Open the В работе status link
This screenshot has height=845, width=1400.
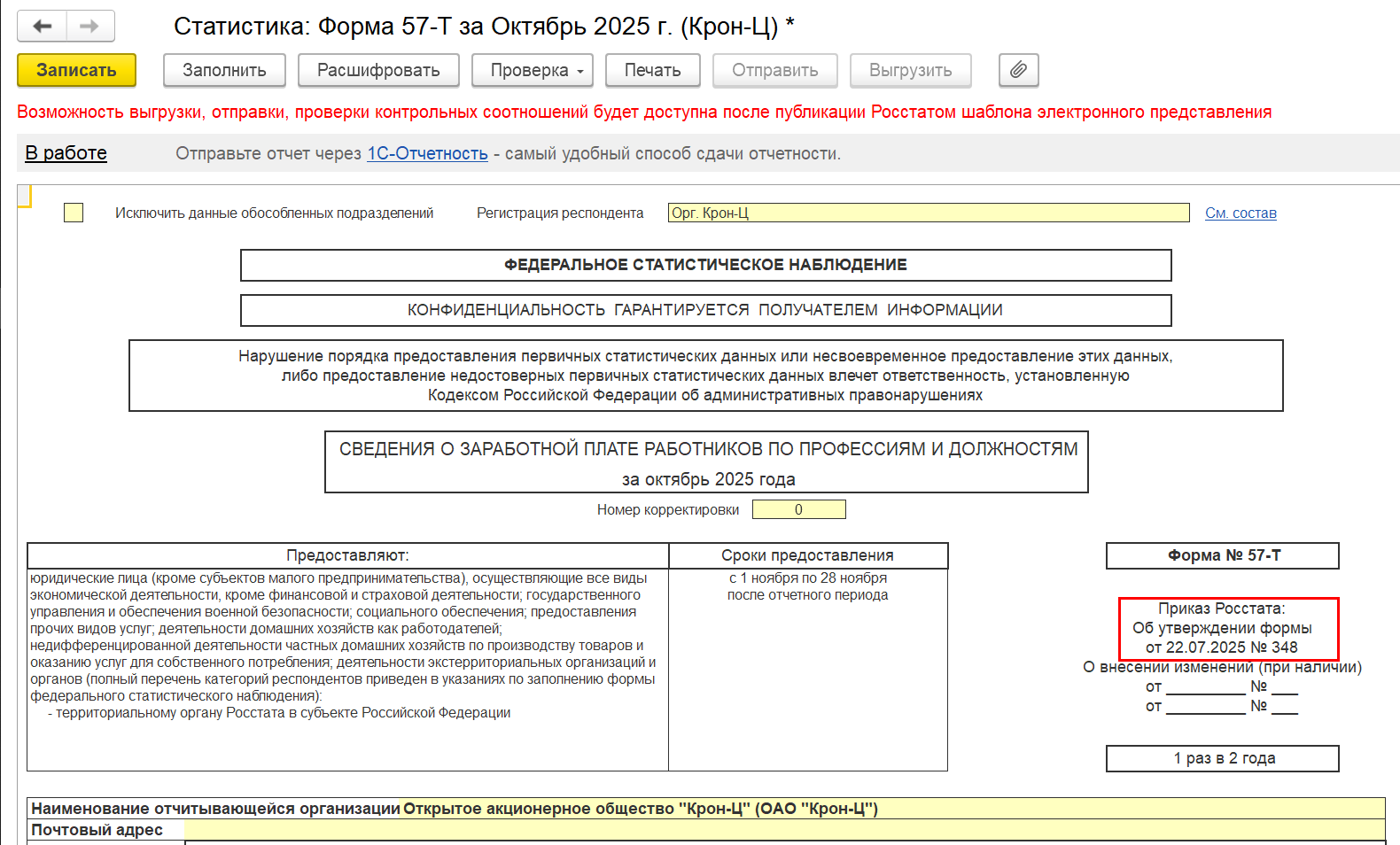coord(66,153)
